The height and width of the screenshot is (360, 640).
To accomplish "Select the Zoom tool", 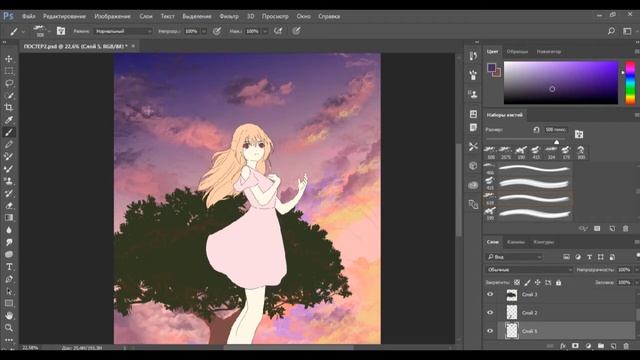I will 9,328.
